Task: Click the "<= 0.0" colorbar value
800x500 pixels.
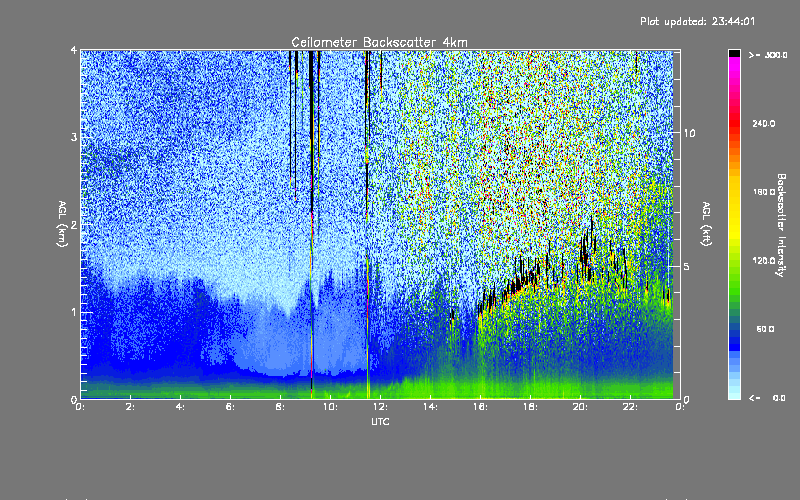Action: coord(767,397)
